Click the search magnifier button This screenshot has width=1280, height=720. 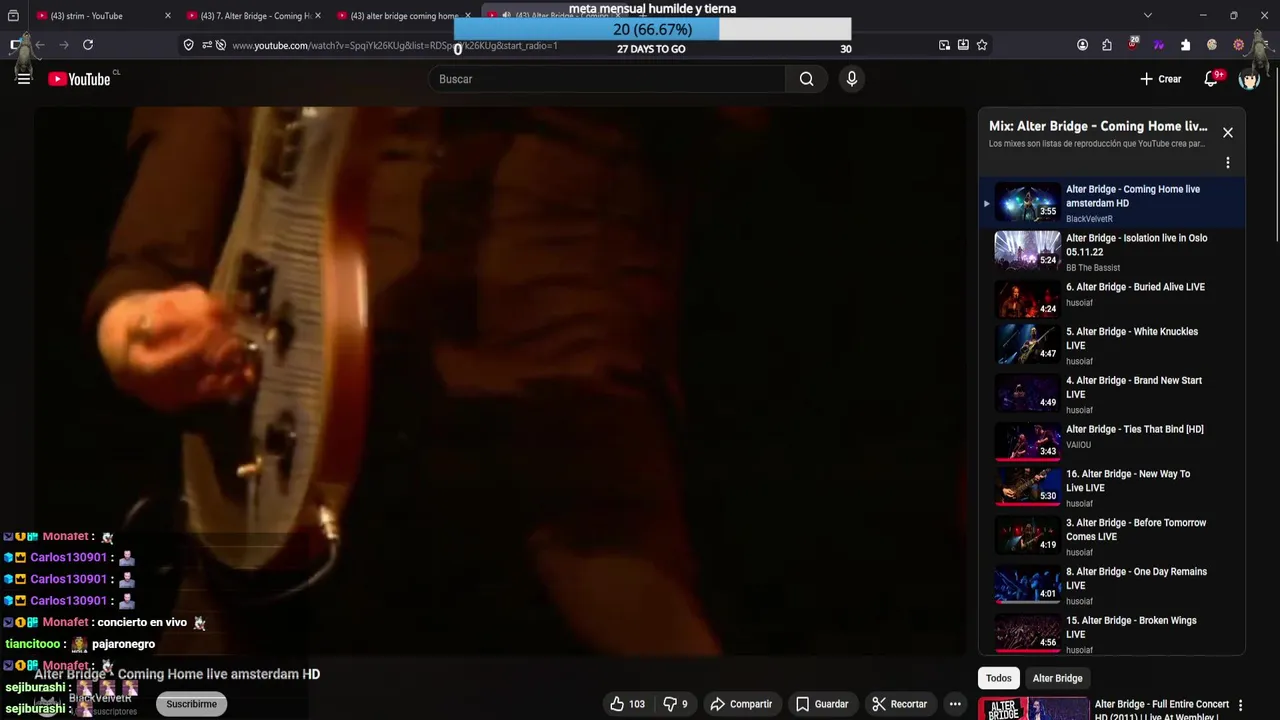click(806, 79)
